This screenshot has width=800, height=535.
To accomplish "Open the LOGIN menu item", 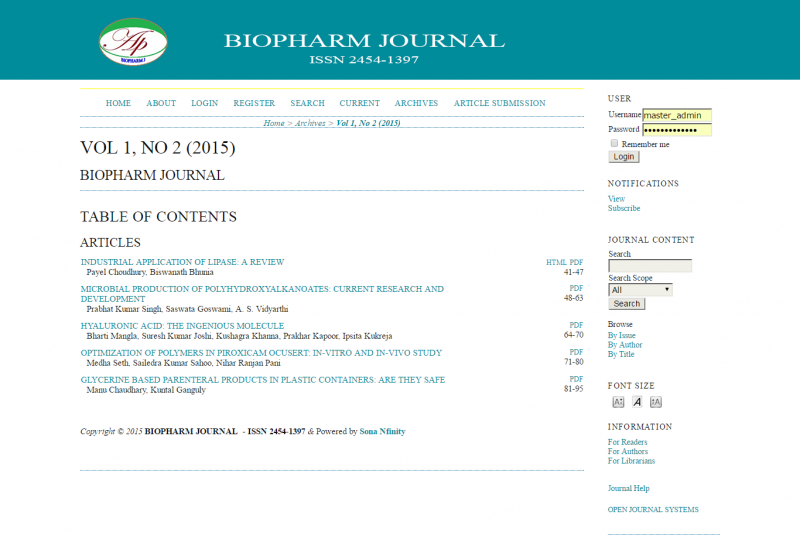I will pos(205,103).
